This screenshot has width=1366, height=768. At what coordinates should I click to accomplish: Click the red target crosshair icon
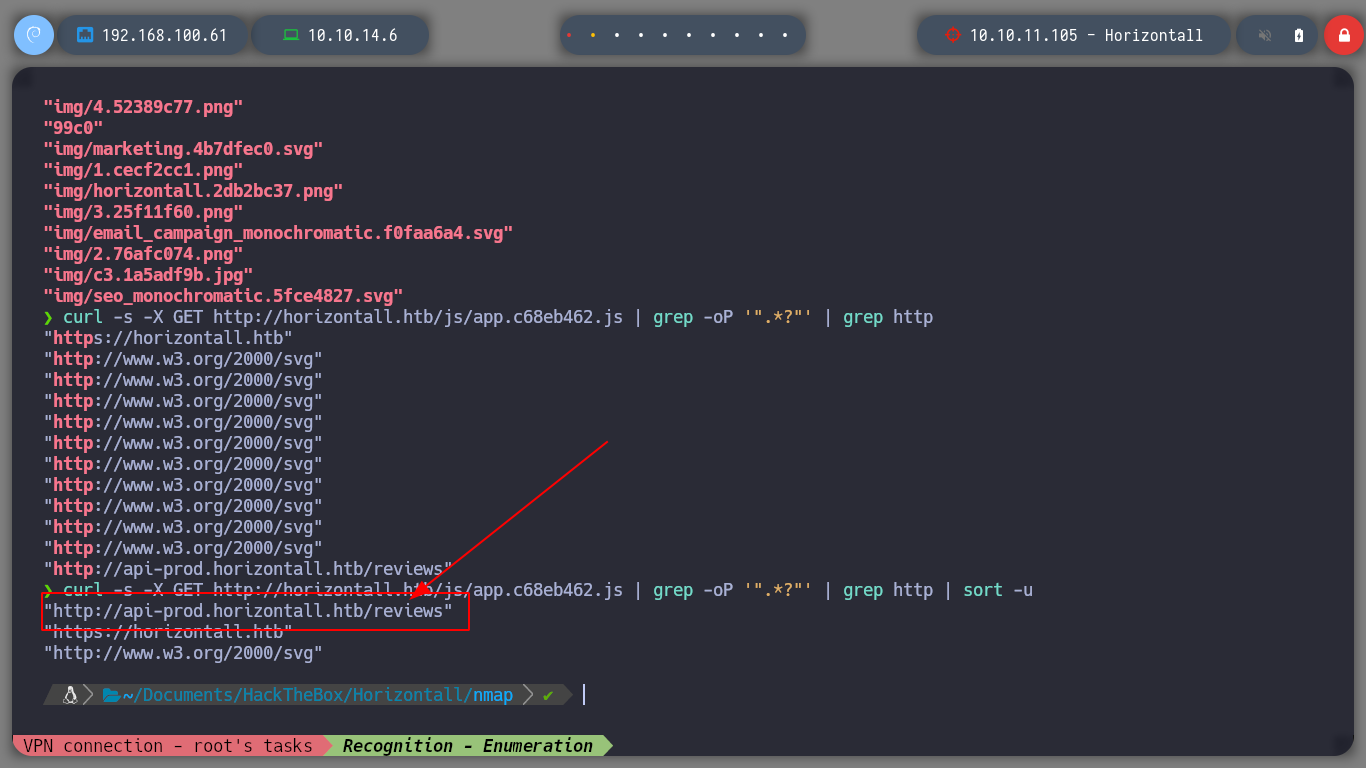(x=952, y=35)
